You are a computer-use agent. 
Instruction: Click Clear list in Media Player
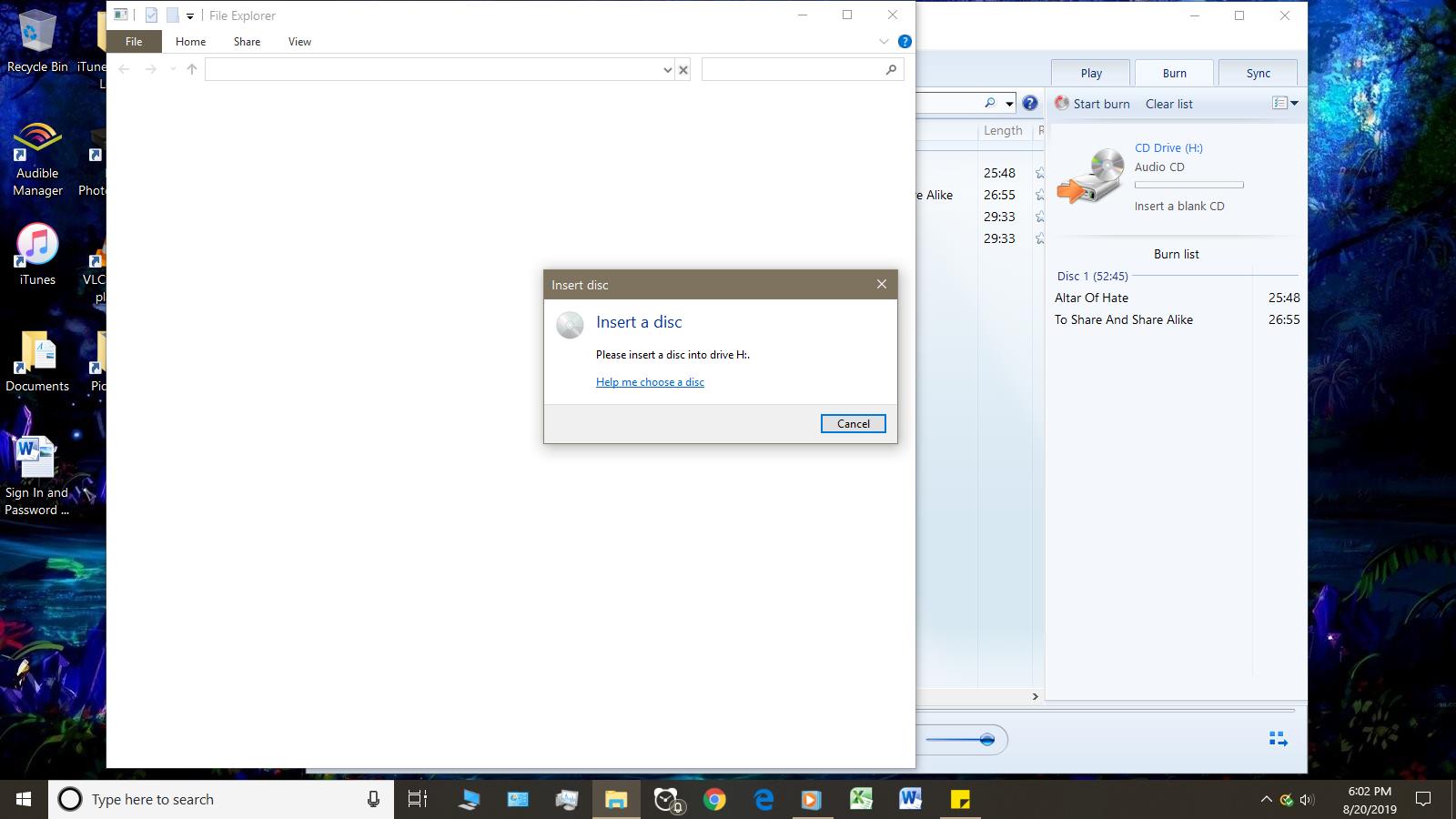click(x=1168, y=104)
